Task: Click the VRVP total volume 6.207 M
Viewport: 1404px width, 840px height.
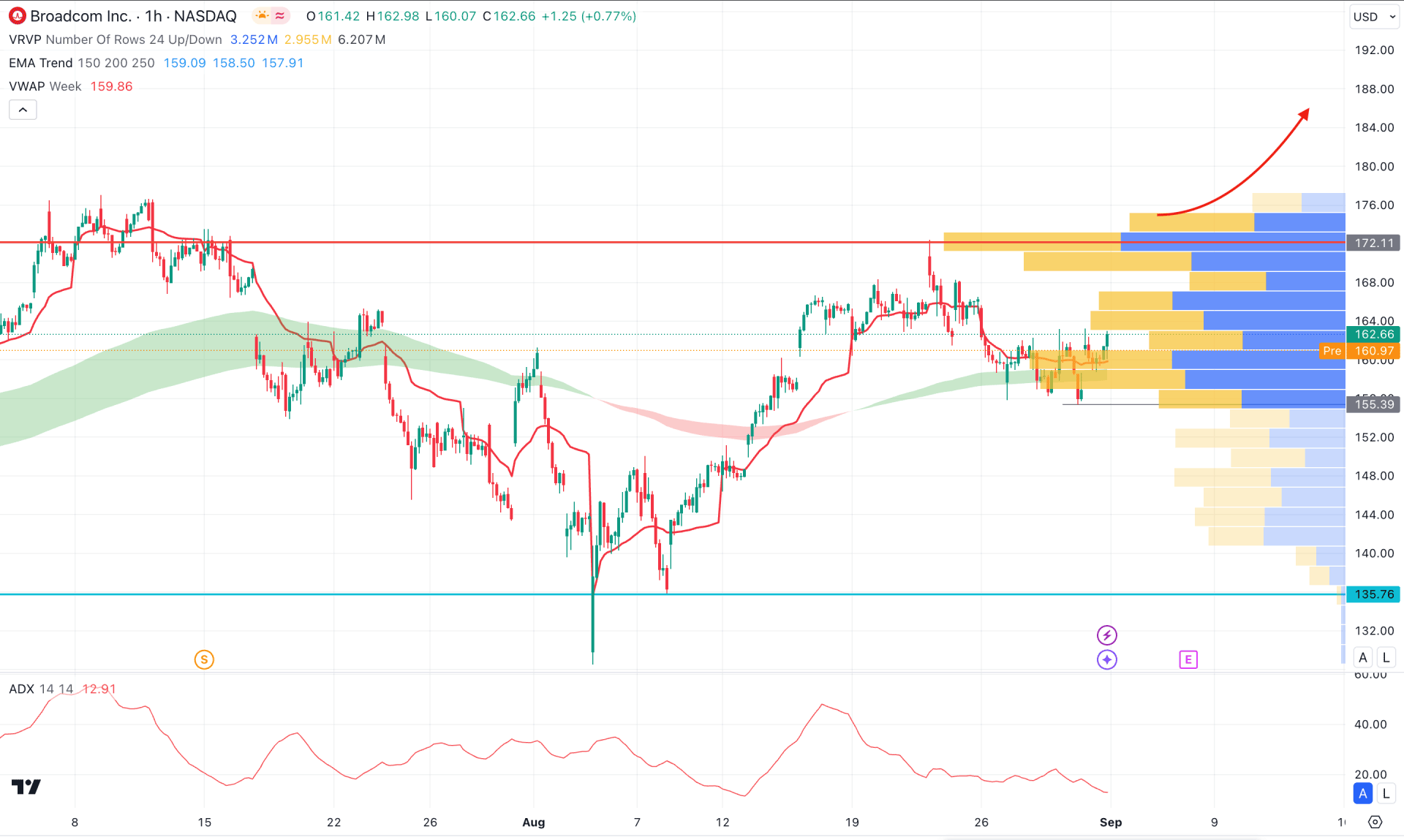Action: [x=361, y=39]
